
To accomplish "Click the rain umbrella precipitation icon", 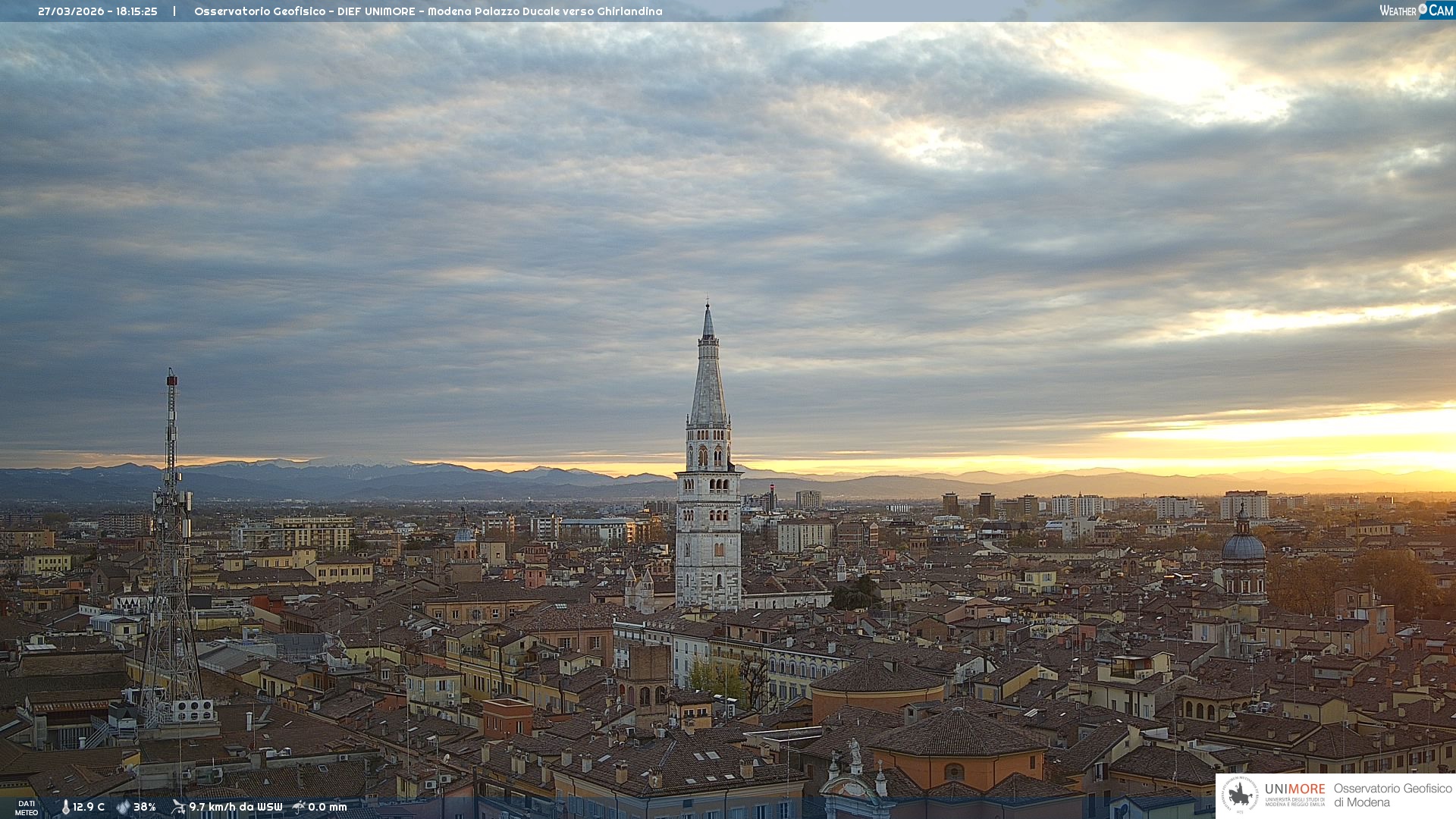I will (x=298, y=807).
